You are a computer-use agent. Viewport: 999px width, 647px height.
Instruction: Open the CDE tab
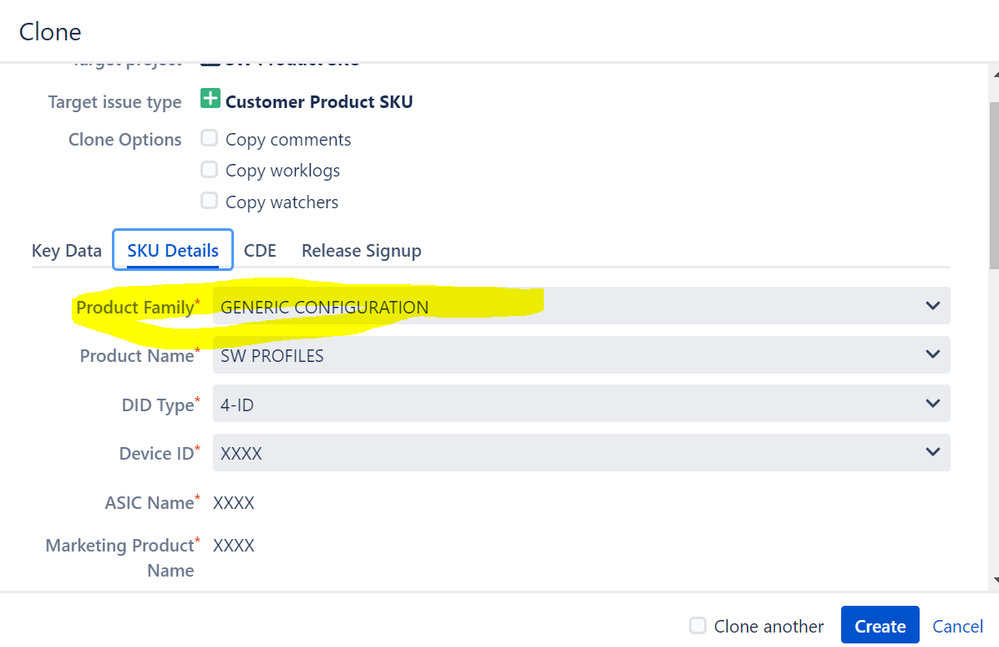click(x=260, y=251)
